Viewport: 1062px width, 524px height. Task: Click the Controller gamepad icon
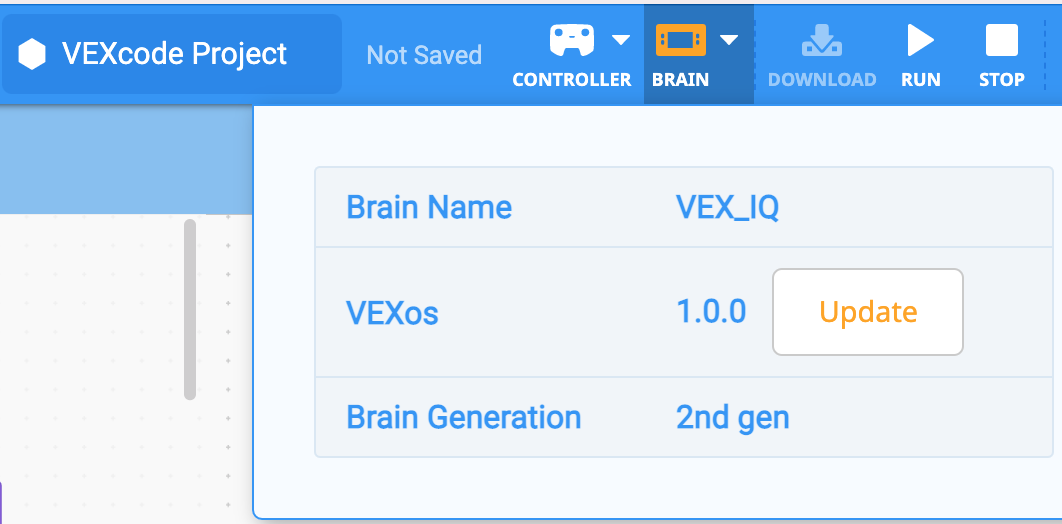pyautogui.click(x=571, y=40)
